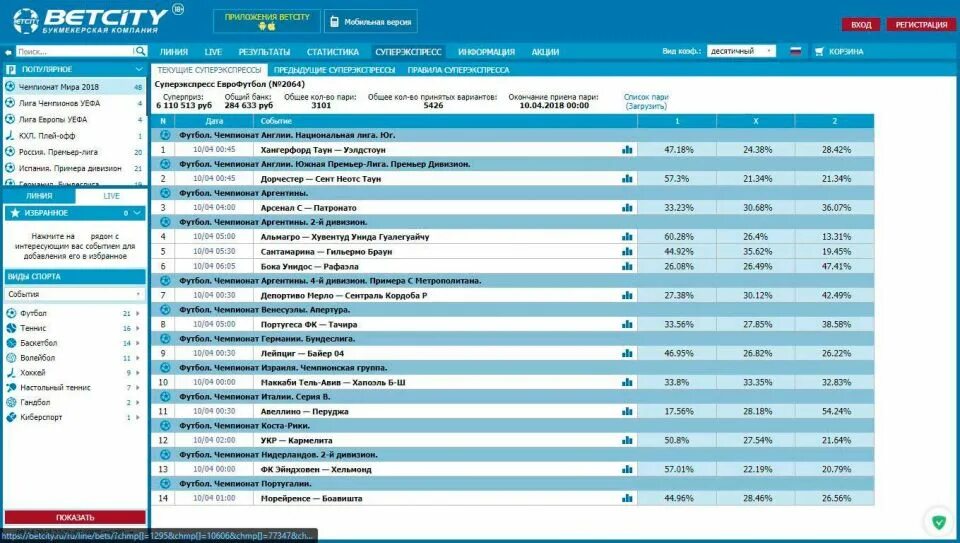The width and height of the screenshot is (960, 543).
Task: Open statistics chart for Депортиво Мерло match
Action: [x=627, y=295]
